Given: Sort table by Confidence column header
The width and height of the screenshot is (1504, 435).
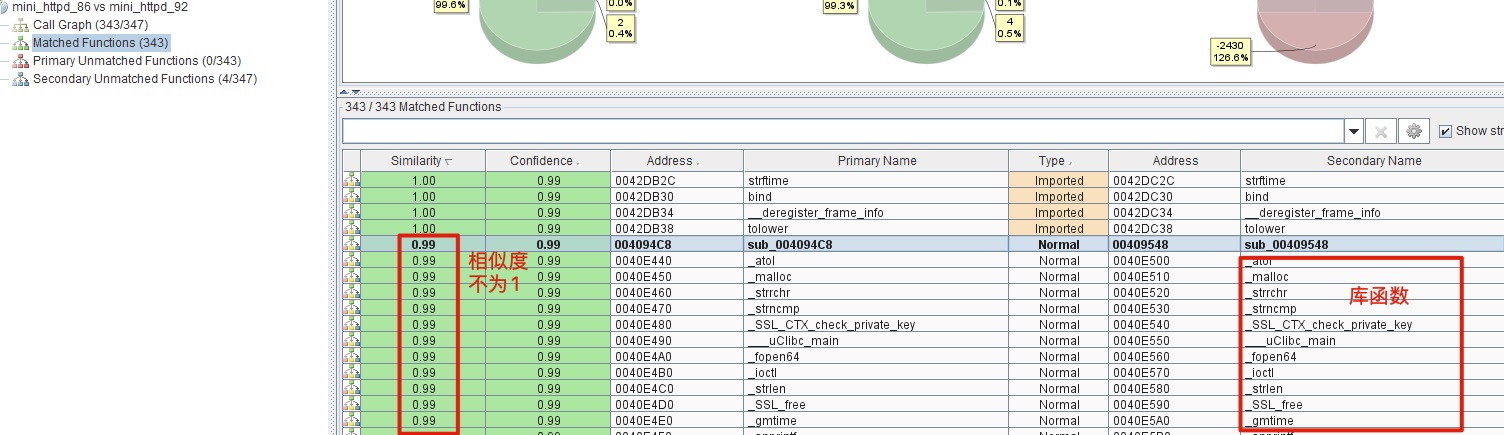Looking at the screenshot, I should 546,161.
